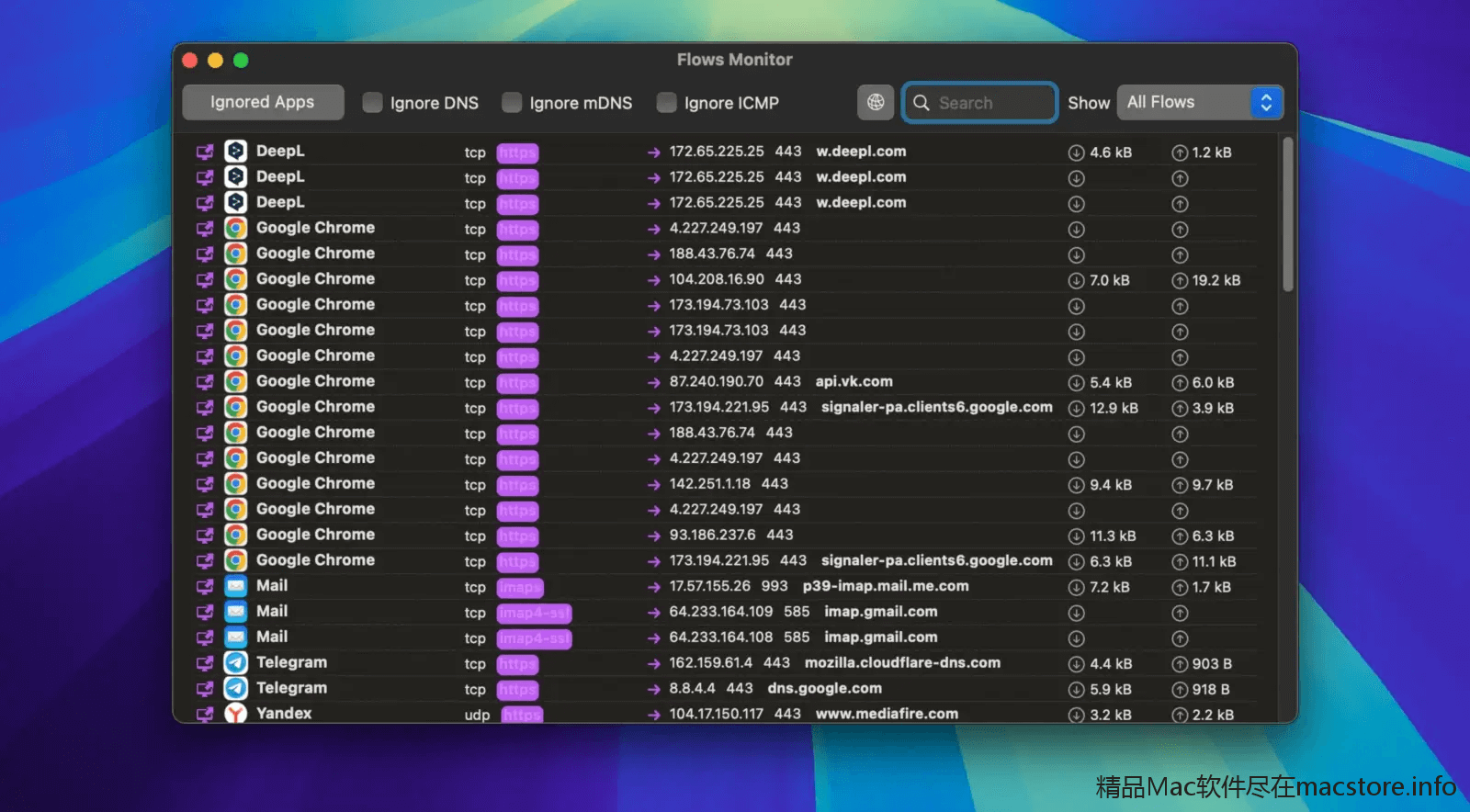
Task: Click the purple arrow before 17.57.155.26
Action: coord(653,587)
